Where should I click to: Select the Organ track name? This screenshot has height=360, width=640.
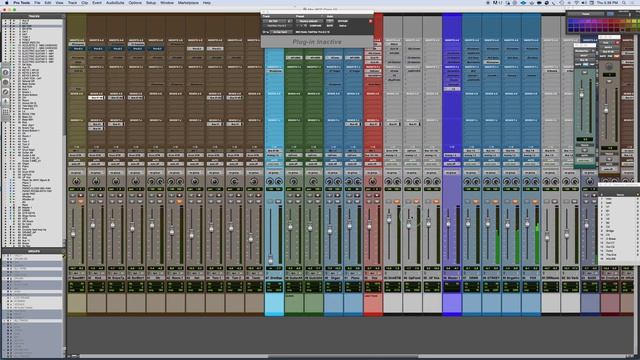click(x=334, y=278)
